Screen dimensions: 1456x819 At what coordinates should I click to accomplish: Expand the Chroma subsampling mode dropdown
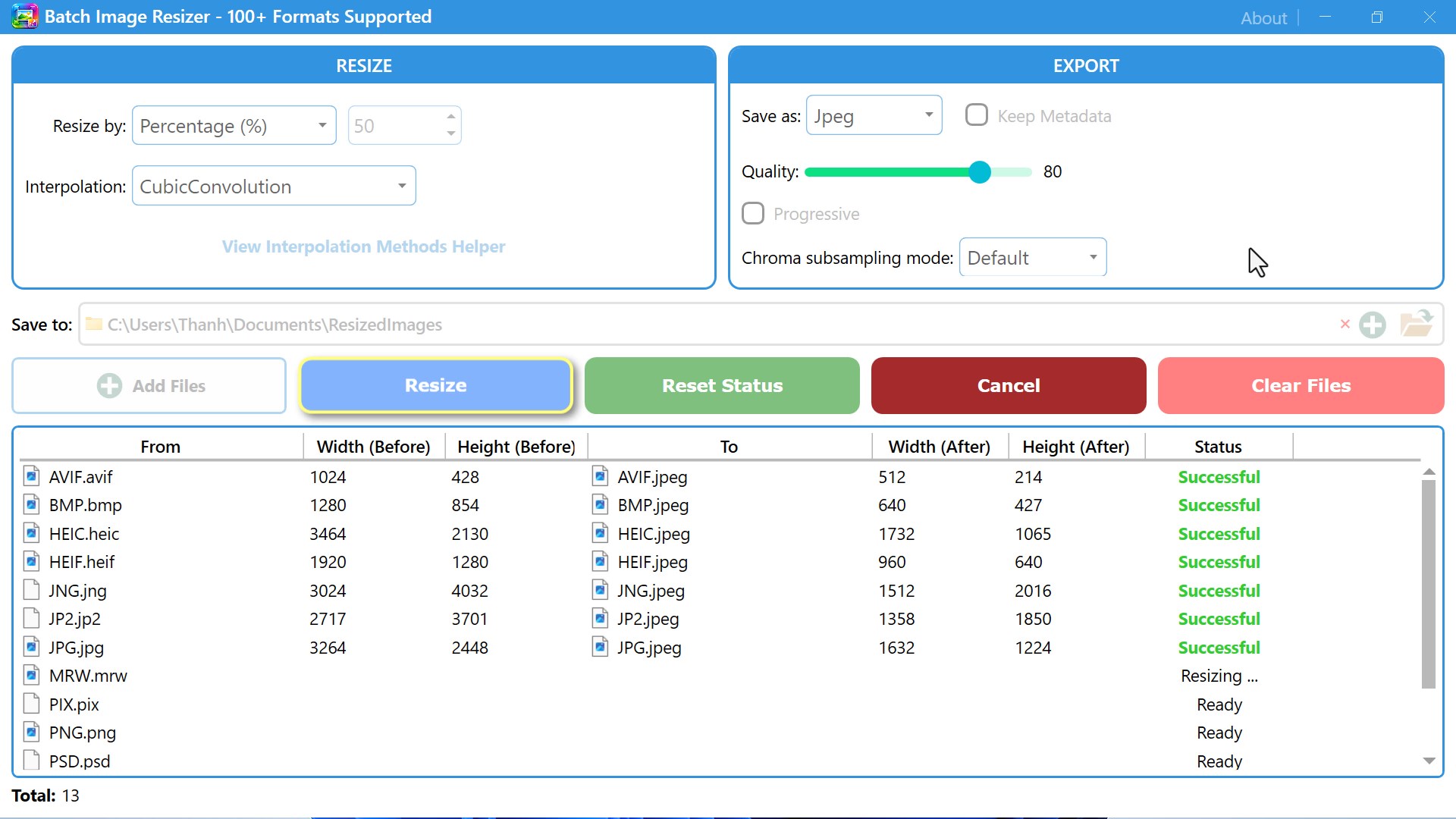1032,258
